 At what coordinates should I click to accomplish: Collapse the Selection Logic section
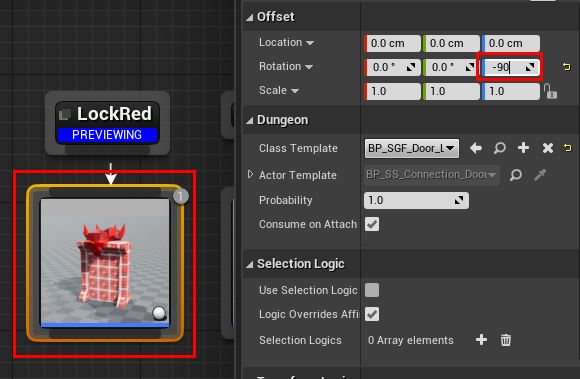250,264
